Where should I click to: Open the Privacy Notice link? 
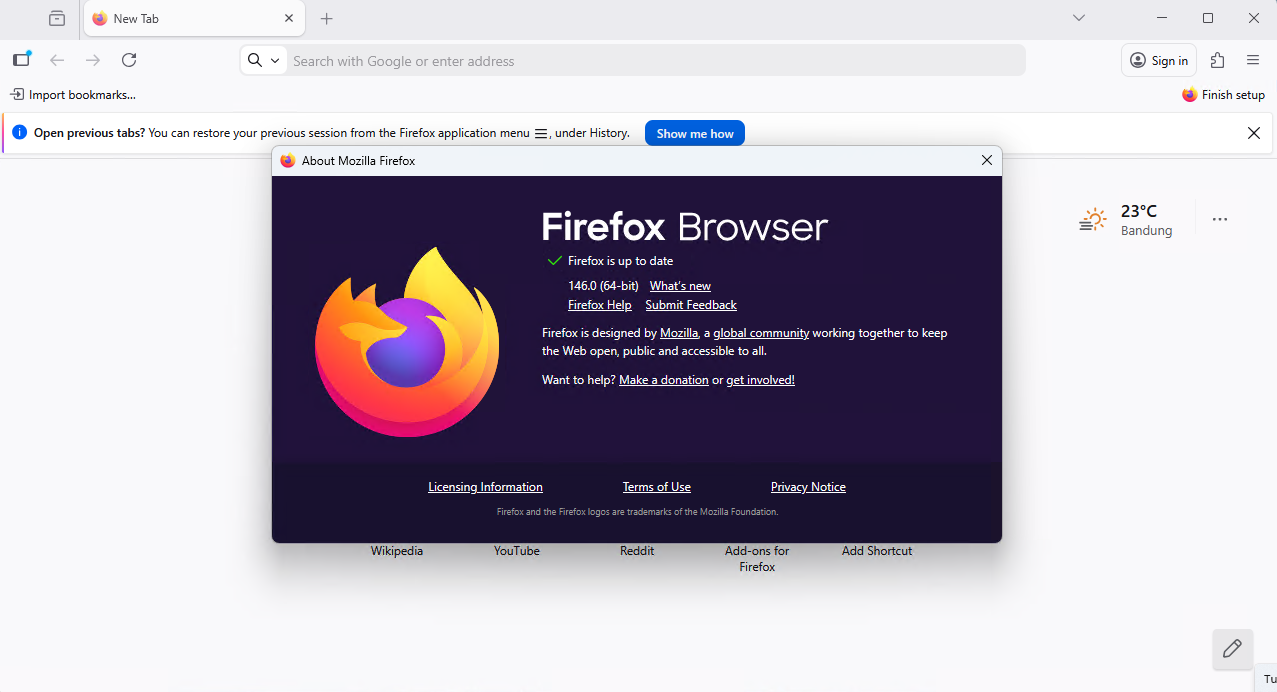coord(808,487)
